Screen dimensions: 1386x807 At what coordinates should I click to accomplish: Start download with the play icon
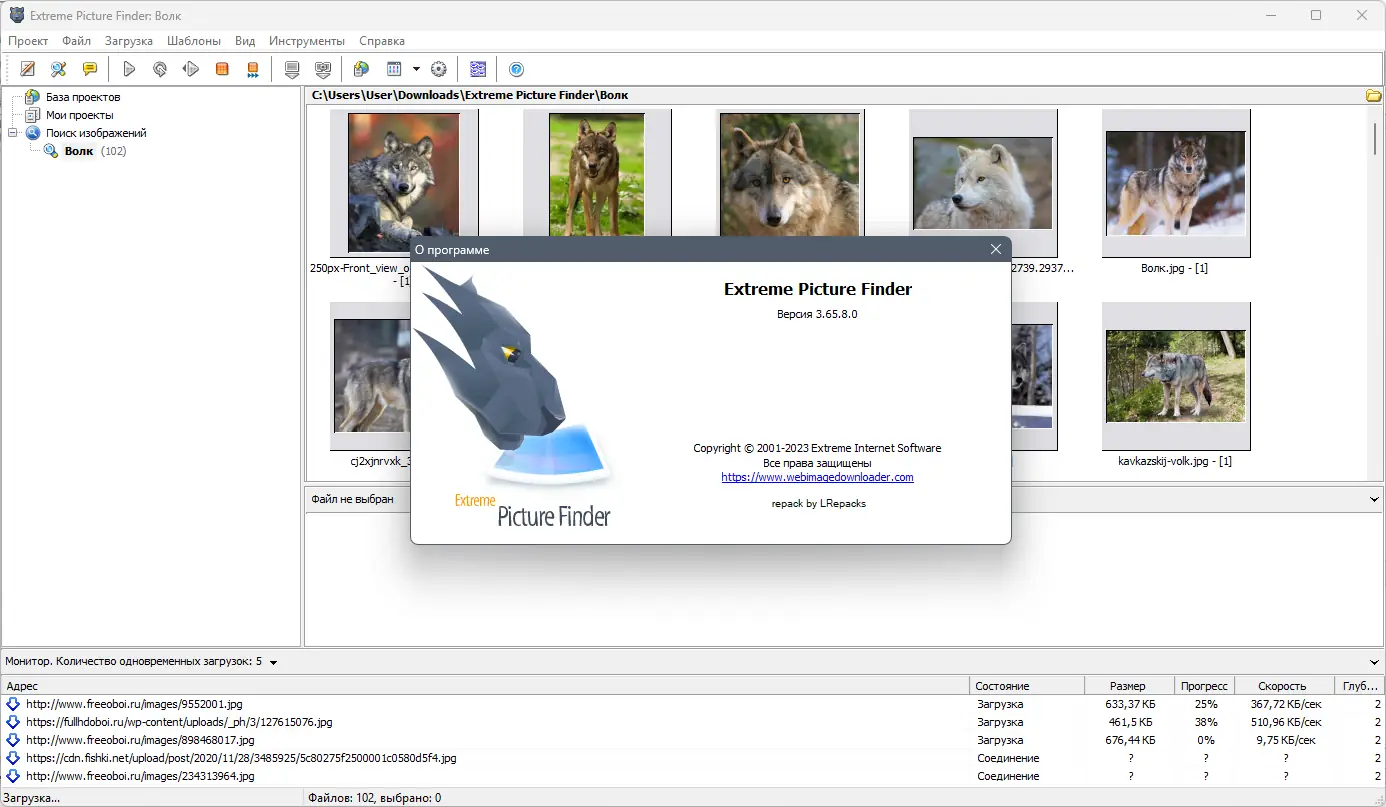coord(129,69)
